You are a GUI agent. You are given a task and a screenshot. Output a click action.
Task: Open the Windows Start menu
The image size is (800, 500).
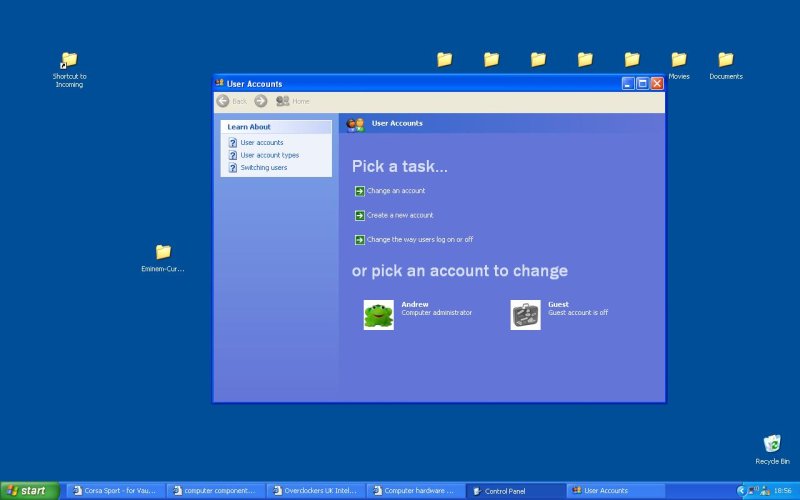click(29, 491)
